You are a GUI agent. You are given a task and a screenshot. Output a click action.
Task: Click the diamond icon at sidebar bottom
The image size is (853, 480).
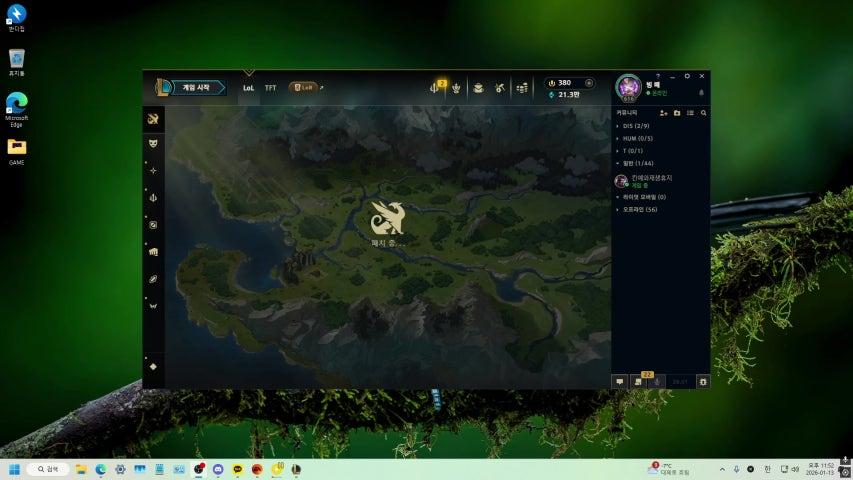153,366
